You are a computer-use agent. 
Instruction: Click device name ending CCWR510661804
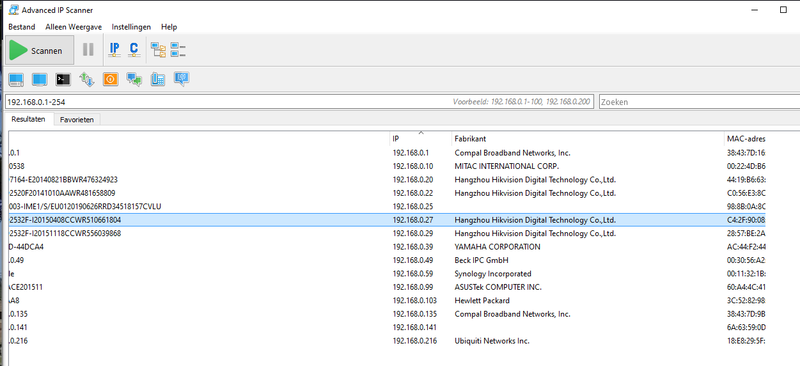pyautogui.click(x=65, y=220)
